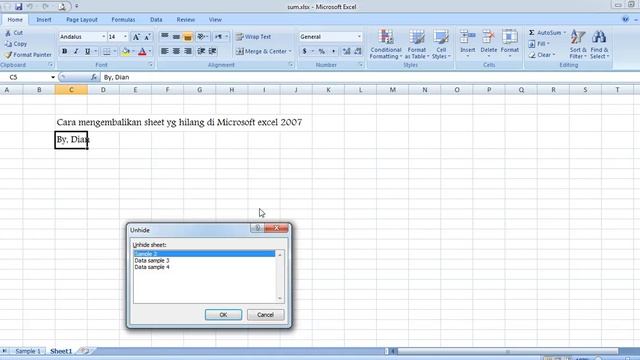Open Sort & Filter menu
The width and height of the screenshot is (640, 360).
point(578,44)
